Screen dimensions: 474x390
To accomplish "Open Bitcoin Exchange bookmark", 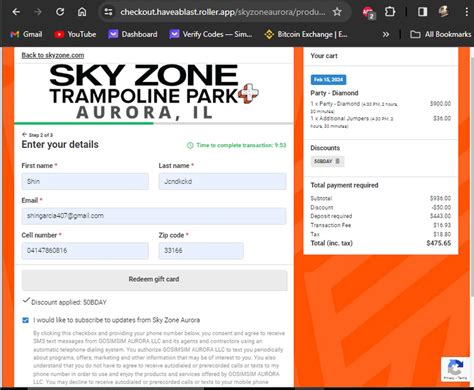I will click(x=306, y=34).
